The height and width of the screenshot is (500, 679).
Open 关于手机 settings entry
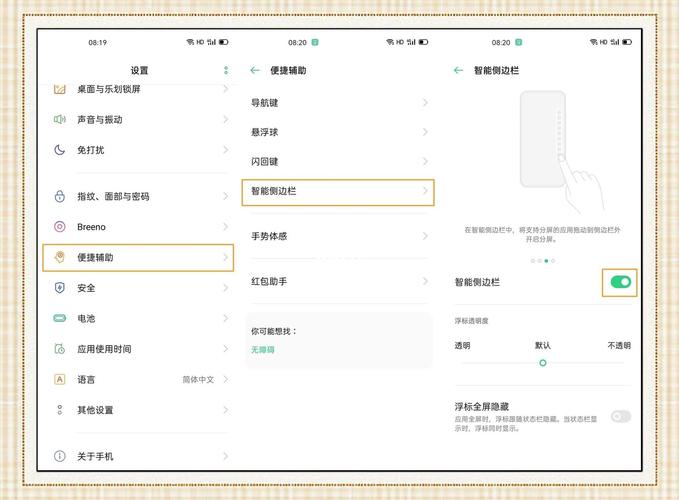(138, 456)
